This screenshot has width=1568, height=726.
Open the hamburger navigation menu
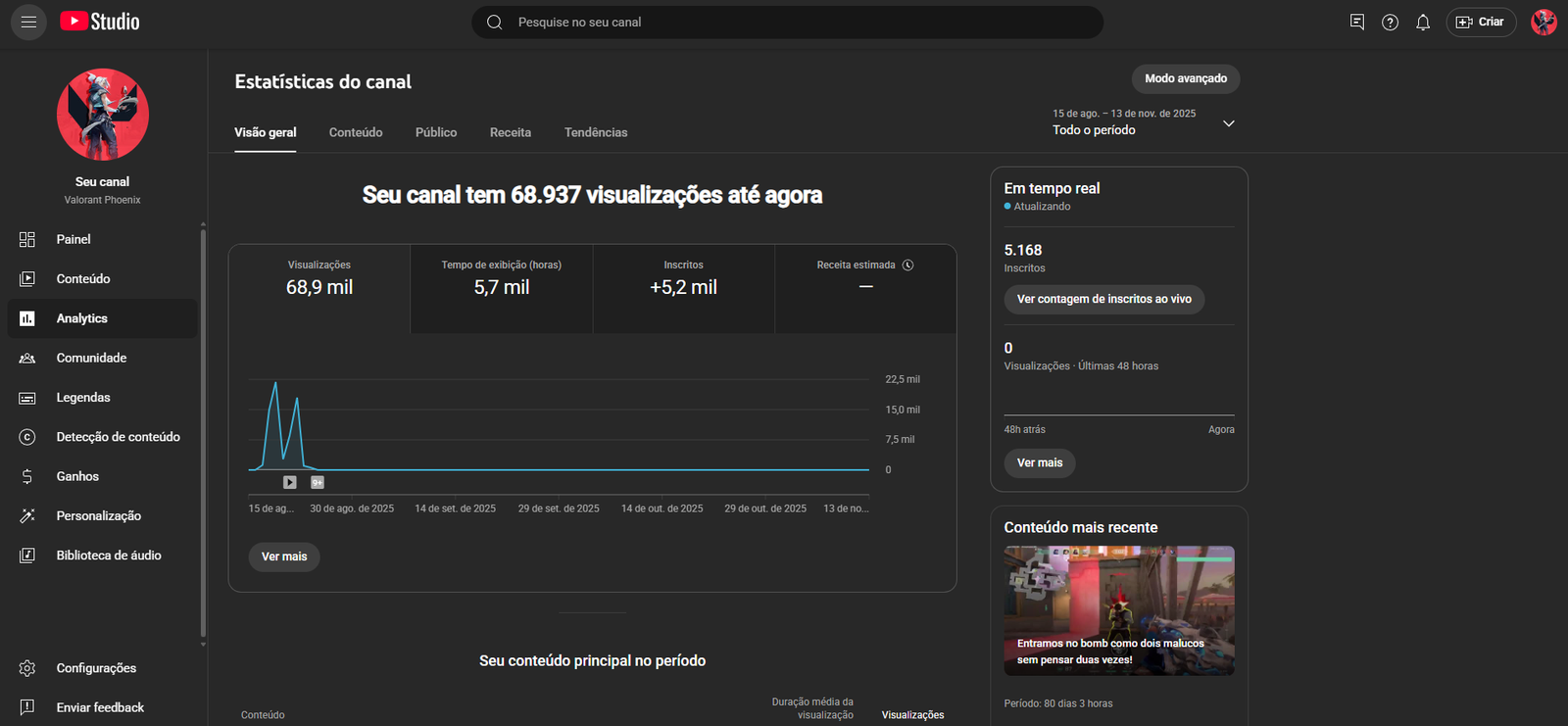[28, 22]
